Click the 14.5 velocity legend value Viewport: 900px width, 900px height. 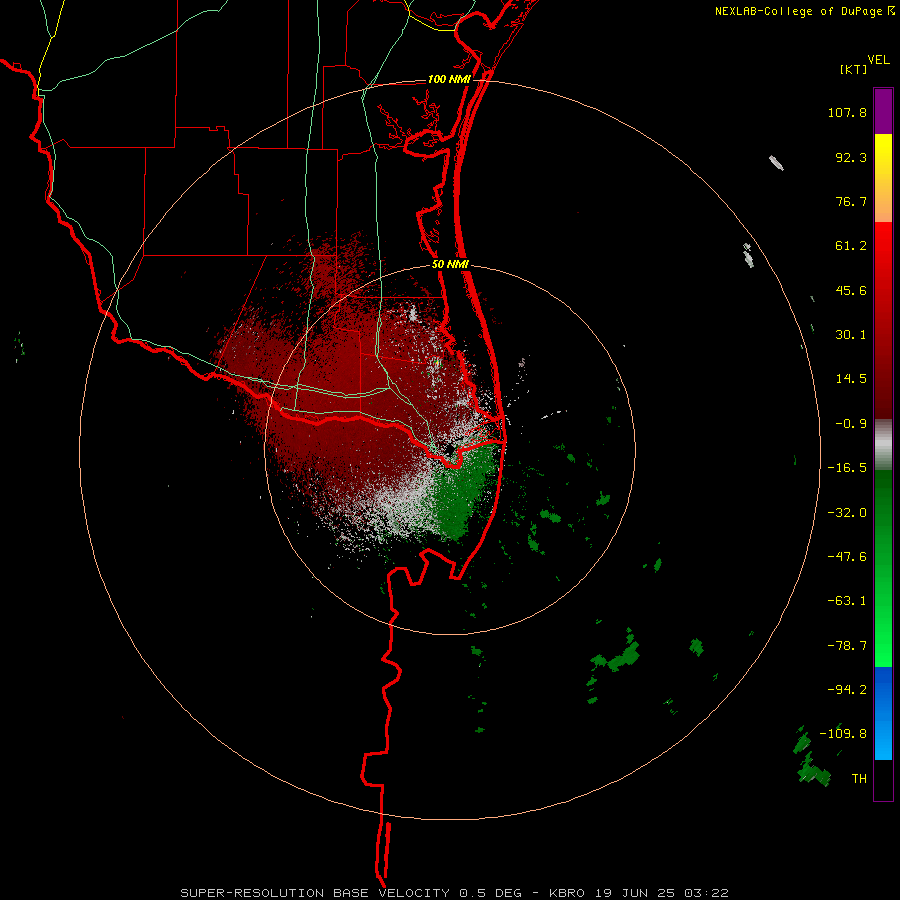(851, 379)
